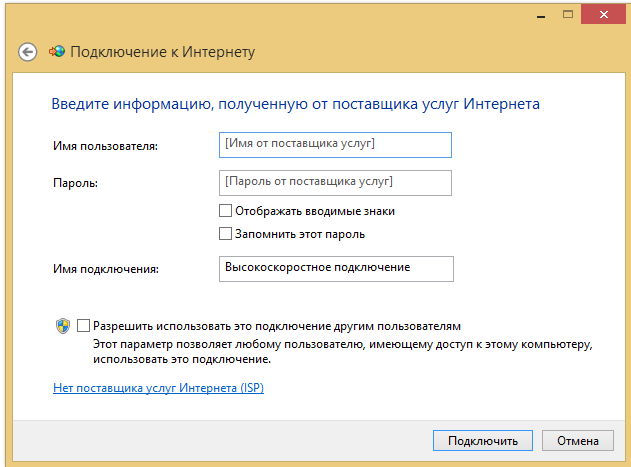Viewport: 631px width, 467px height.
Task: Click the globe network icon in title
Action: point(58,51)
